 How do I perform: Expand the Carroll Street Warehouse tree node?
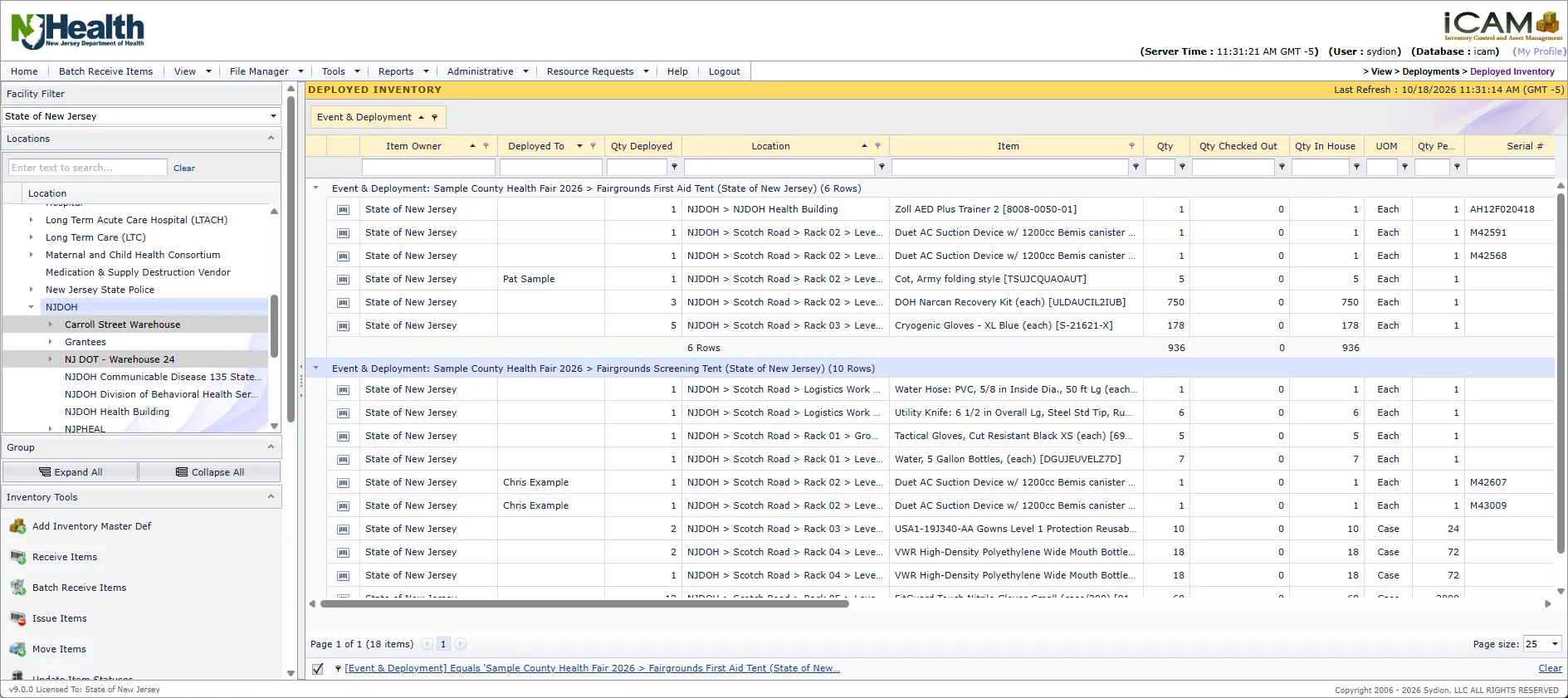(50, 325)
